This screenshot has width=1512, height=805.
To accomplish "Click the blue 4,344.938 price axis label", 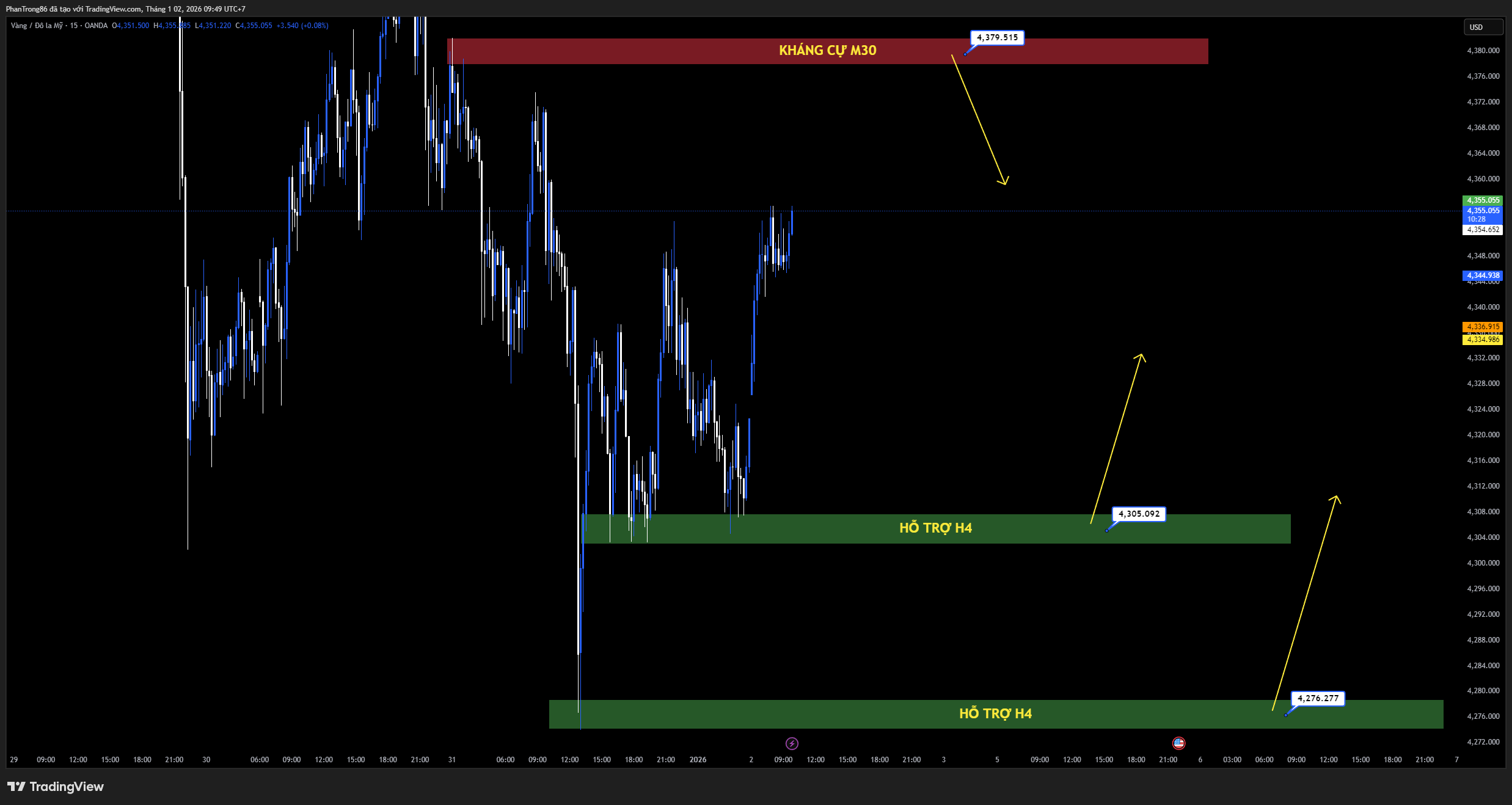I will pyautogui.click(x=1483, y=275).
